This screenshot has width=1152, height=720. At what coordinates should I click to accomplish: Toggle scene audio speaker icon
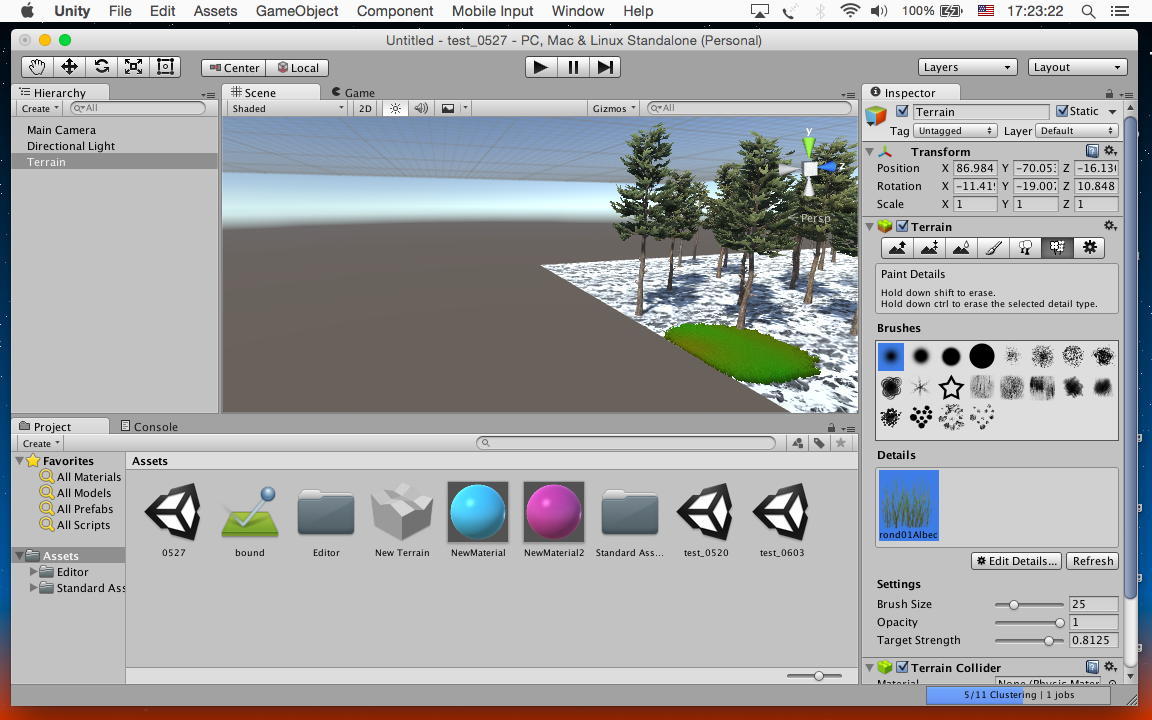click(421, 108)
